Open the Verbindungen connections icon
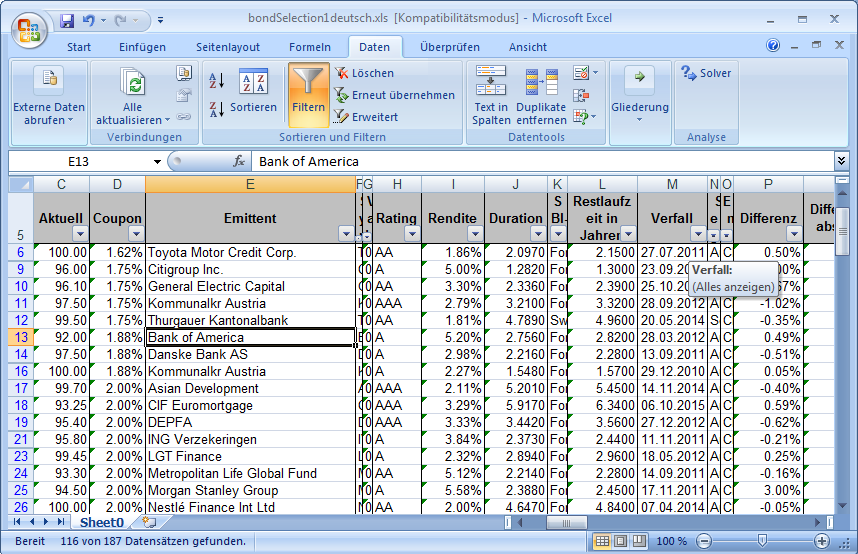This screenshot has height=554, width=858. [184, 73]
